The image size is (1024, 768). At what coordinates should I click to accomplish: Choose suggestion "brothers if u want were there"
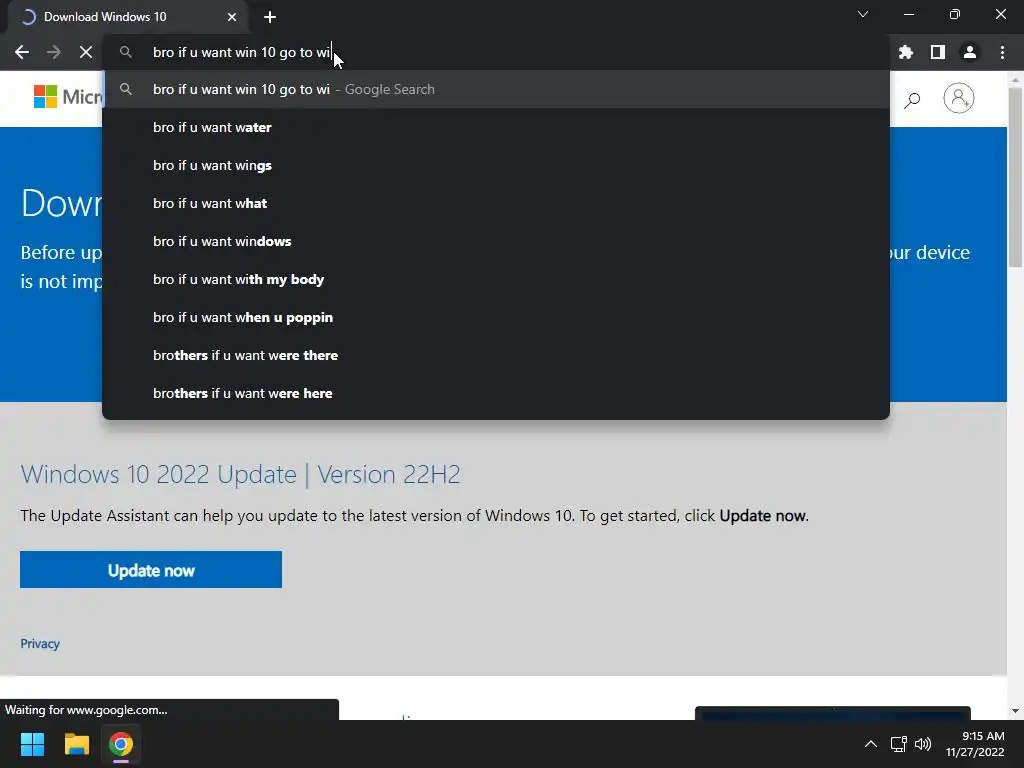[x=496, y=355]
